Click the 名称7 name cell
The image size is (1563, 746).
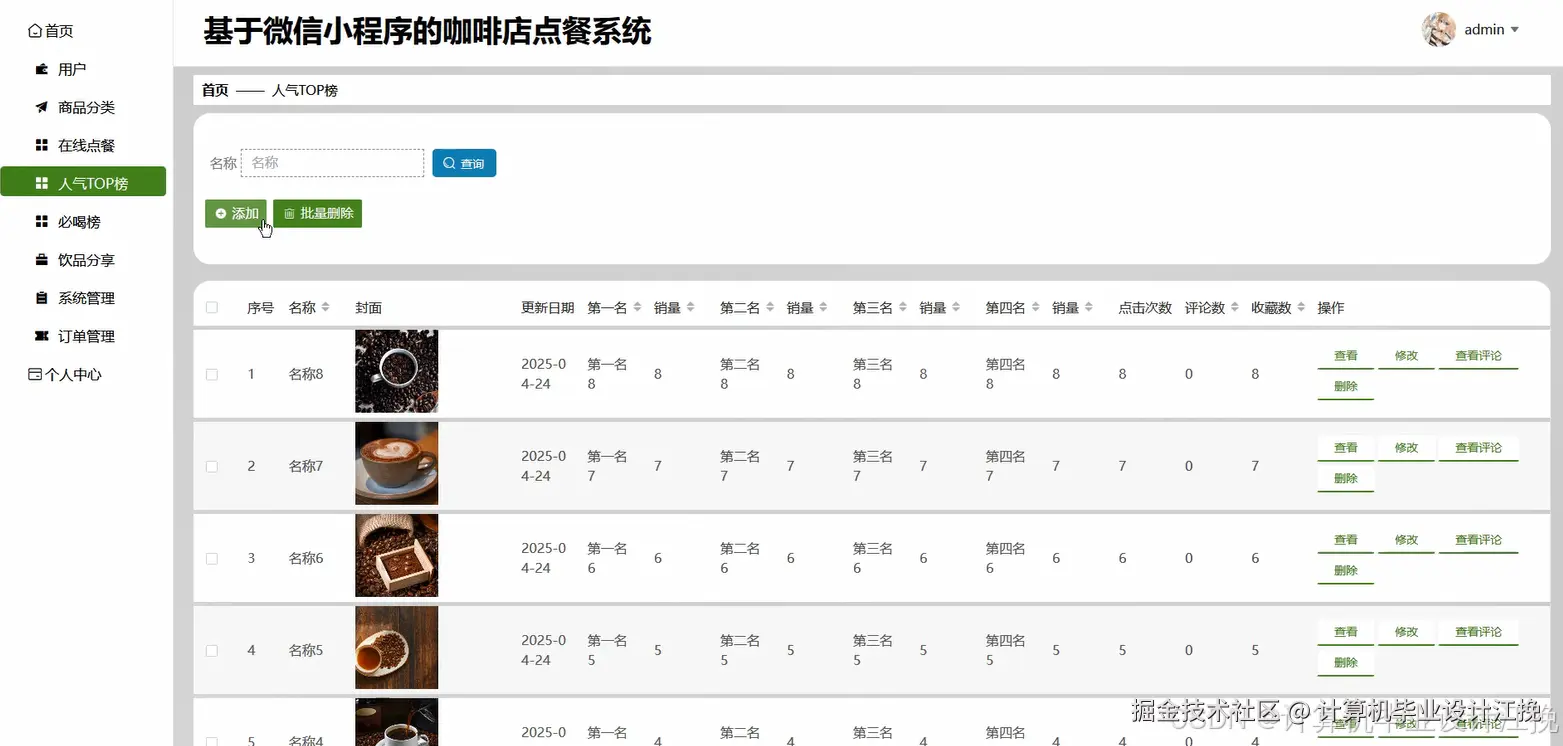click(306, 466)
